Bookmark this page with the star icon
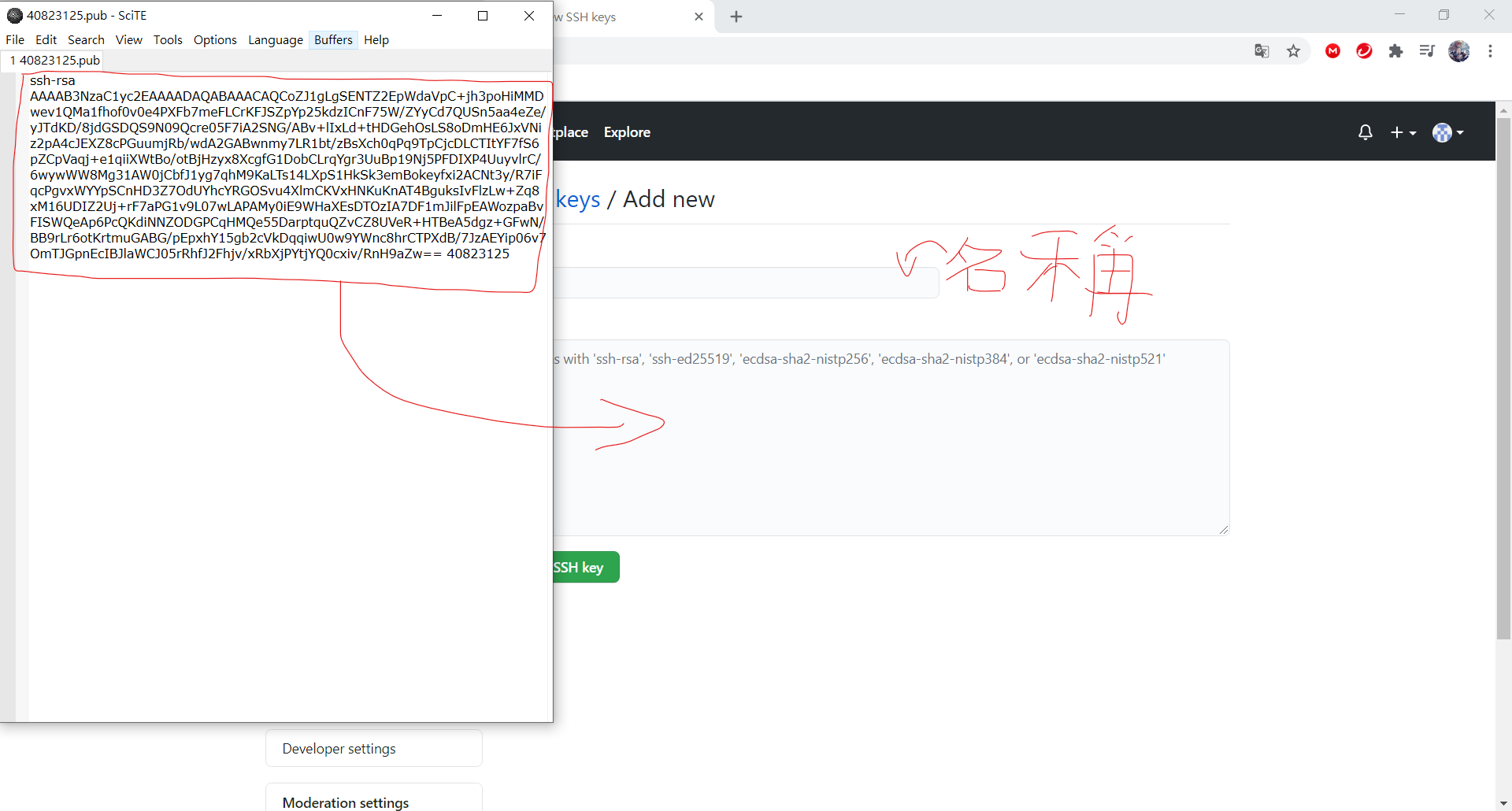This screenshot has width=1512, height=811. [1293, 51]
